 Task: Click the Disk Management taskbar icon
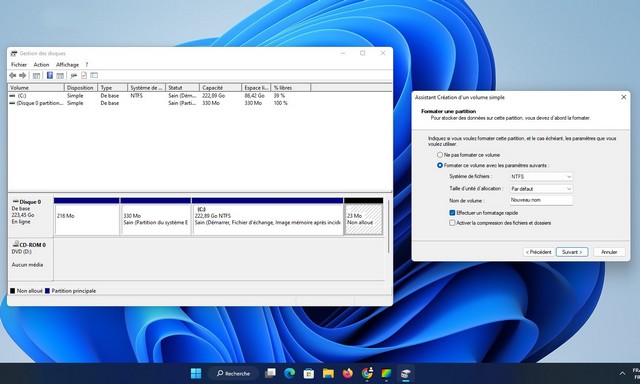405,373
